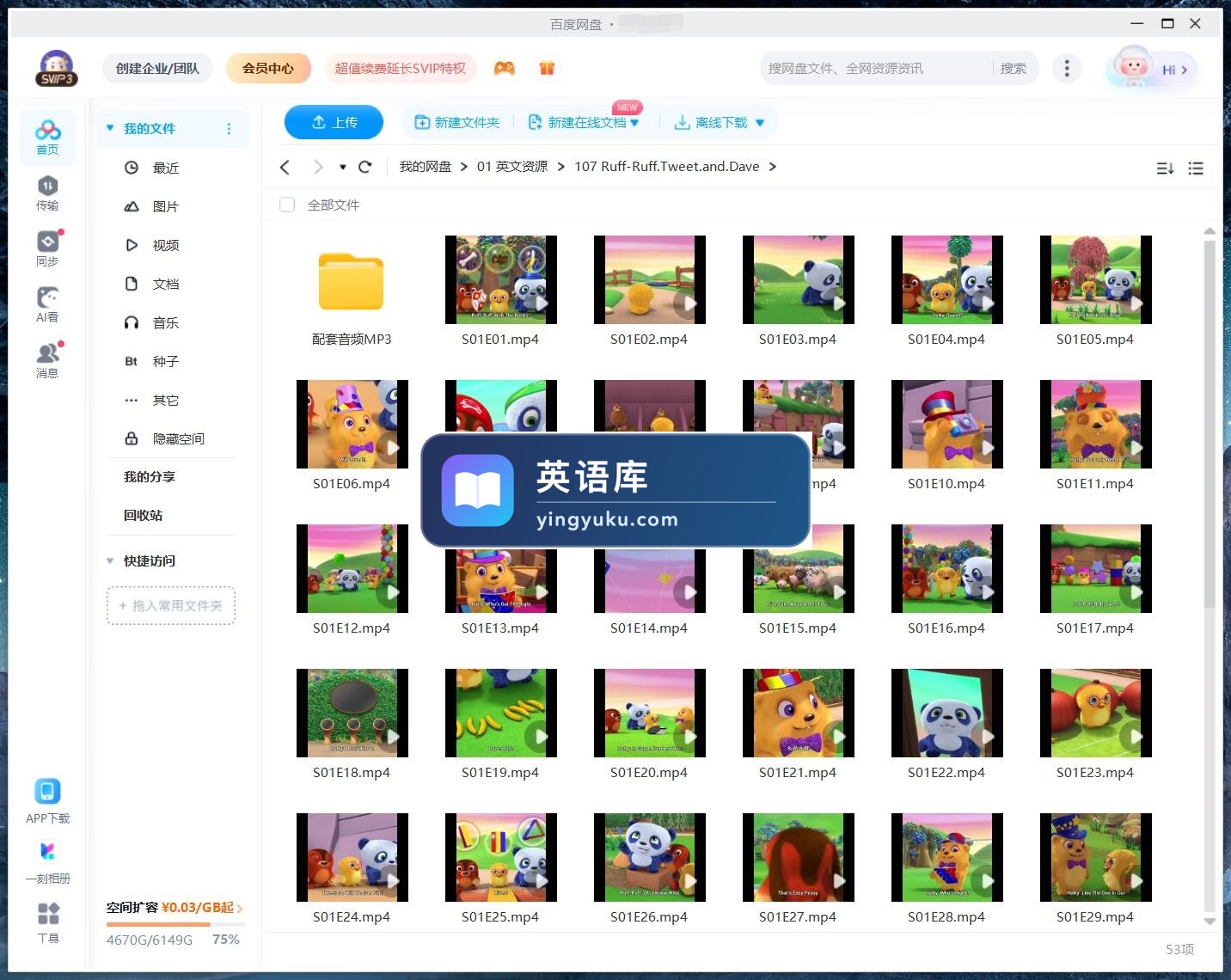Viewport: 1231px width, 980px height.
Task: Open 会员中心 member center
Action: [268, 68]
